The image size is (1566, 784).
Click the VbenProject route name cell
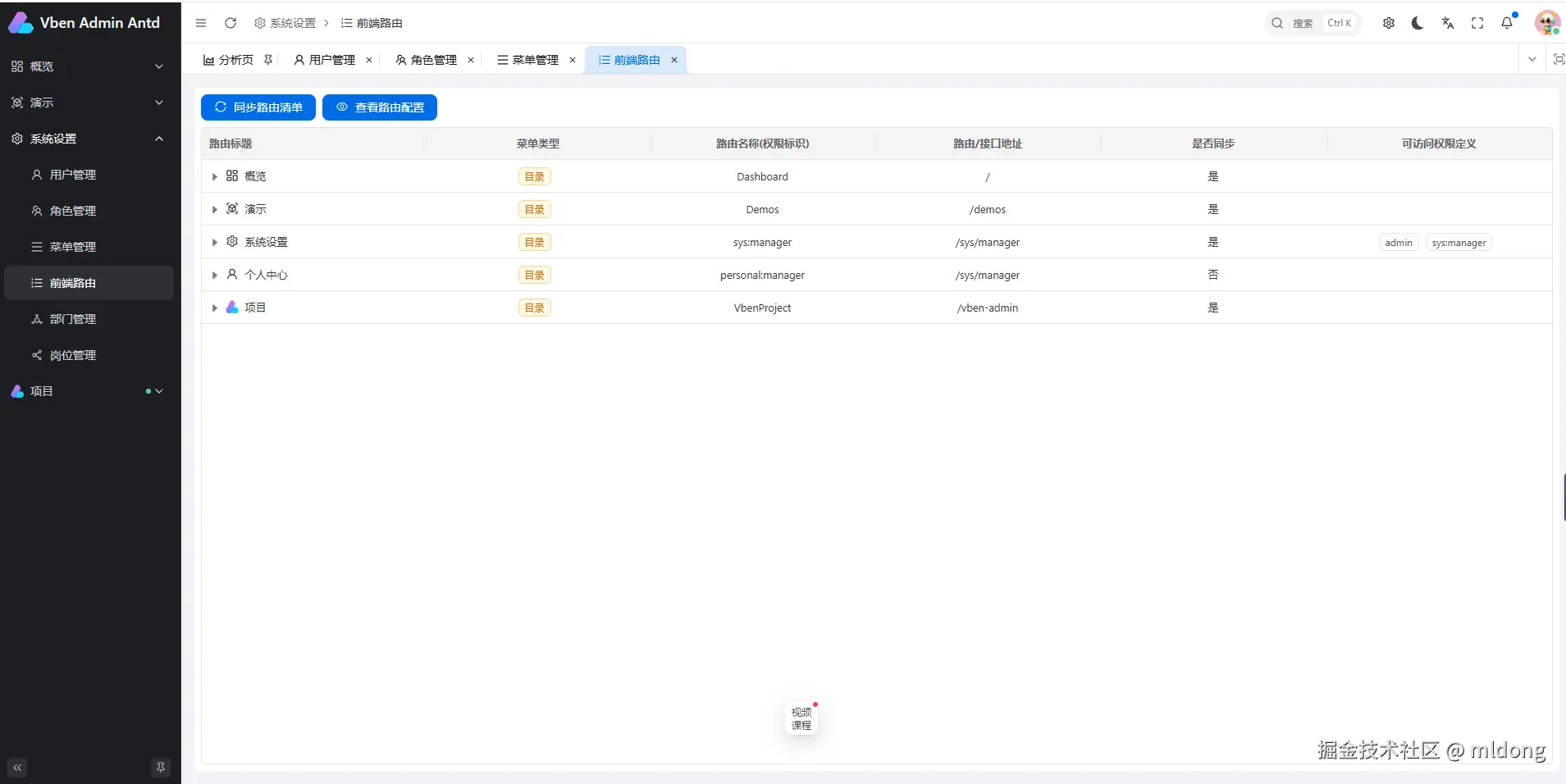762,308
